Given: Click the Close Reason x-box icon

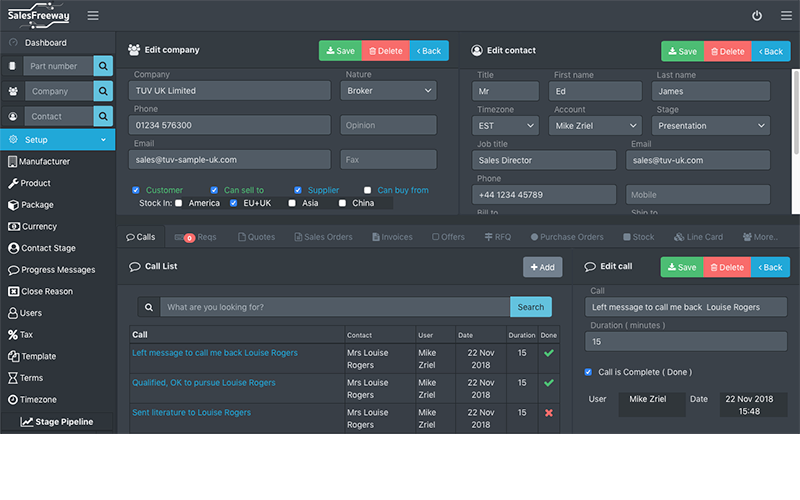Looking at the screenshot, I should (14, 291).
